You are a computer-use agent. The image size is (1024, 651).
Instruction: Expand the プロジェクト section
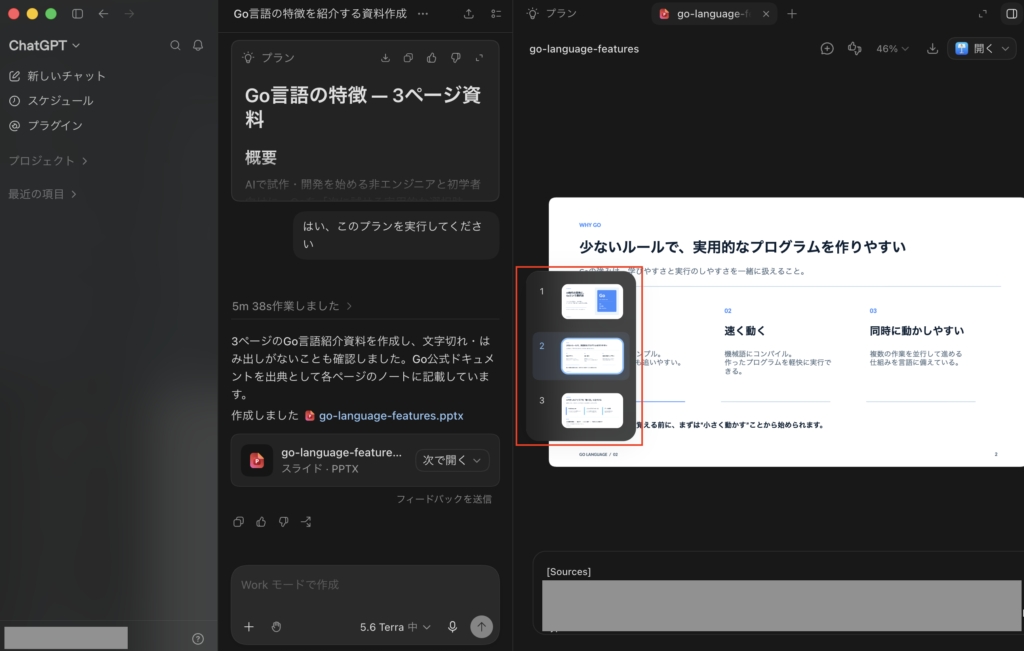coord(48,161)
